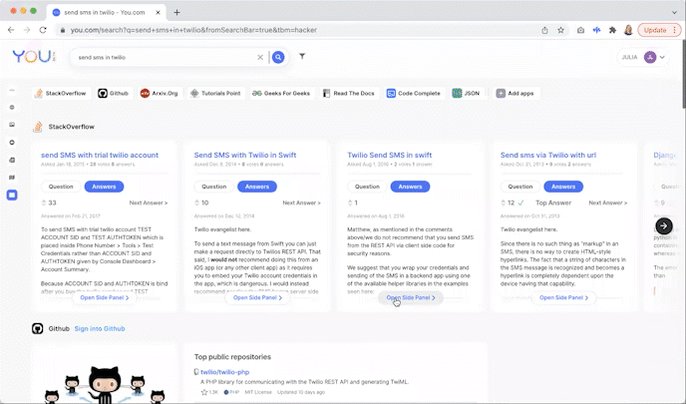
Task: Select the Github app chip
Action: click(113, 93)
